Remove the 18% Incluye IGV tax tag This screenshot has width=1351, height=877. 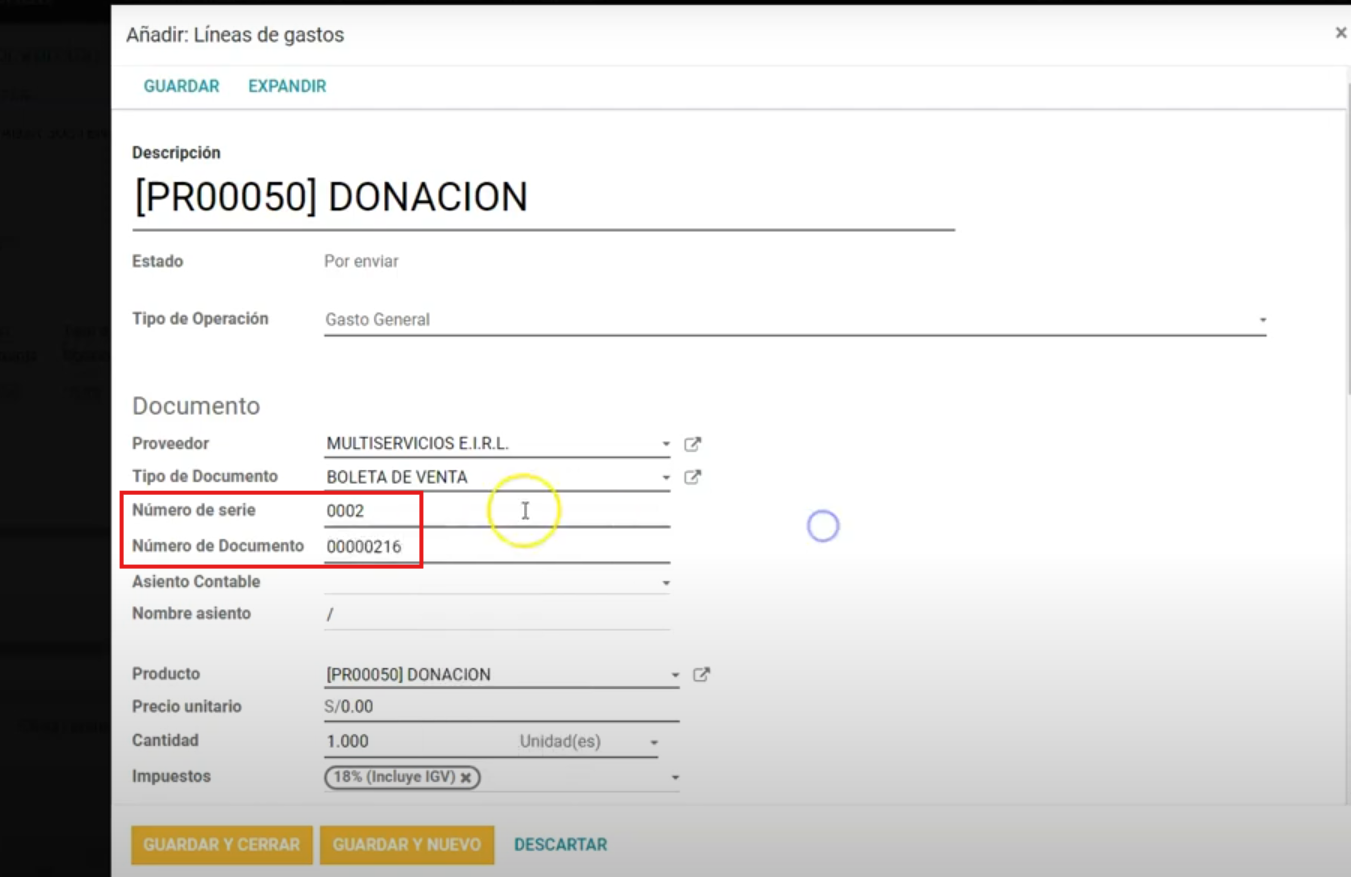tap(466, 776)
